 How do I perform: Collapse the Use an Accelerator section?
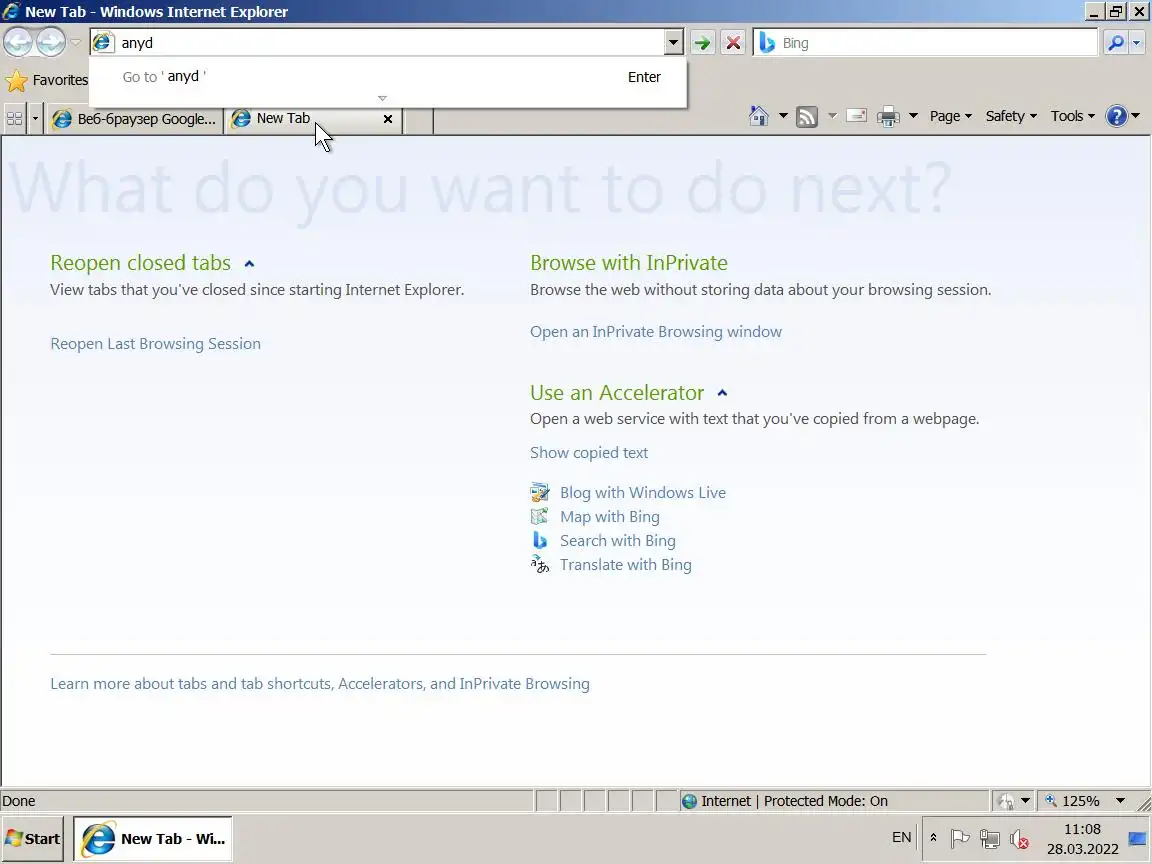pyautogui.click(x=722, y=393)
